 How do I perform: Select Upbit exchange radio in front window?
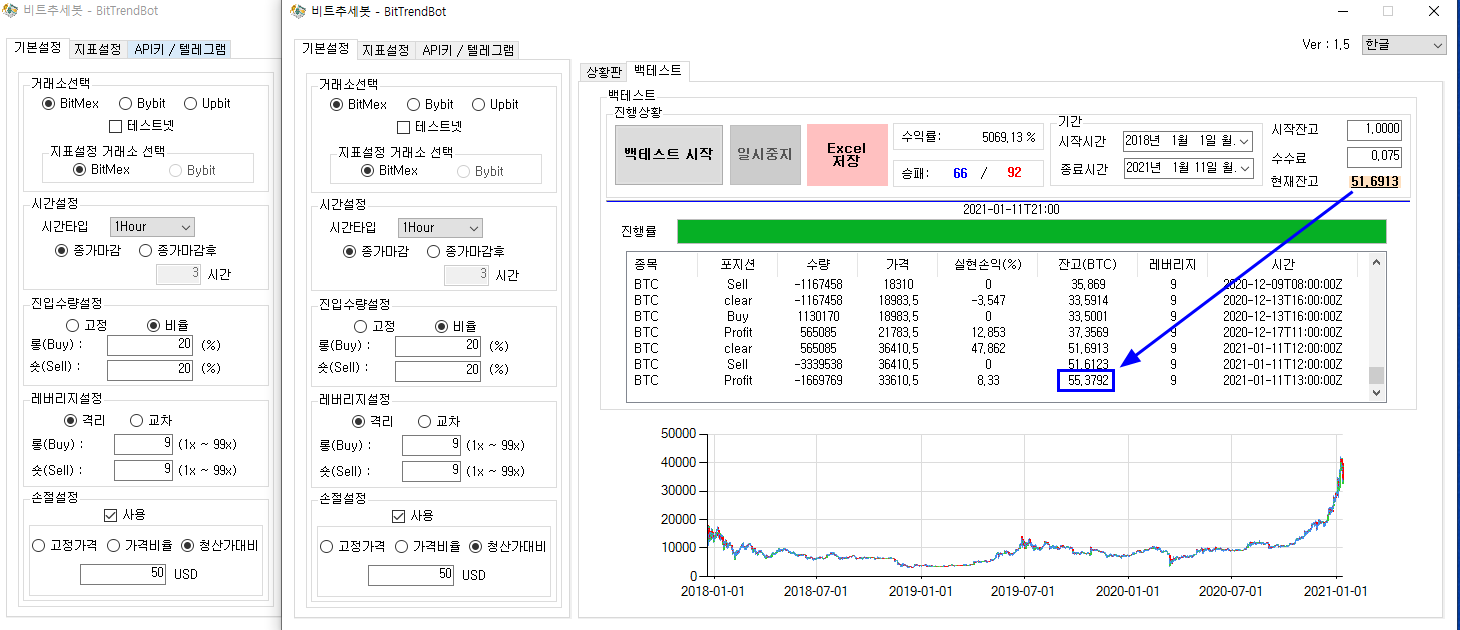coord(479,104)
